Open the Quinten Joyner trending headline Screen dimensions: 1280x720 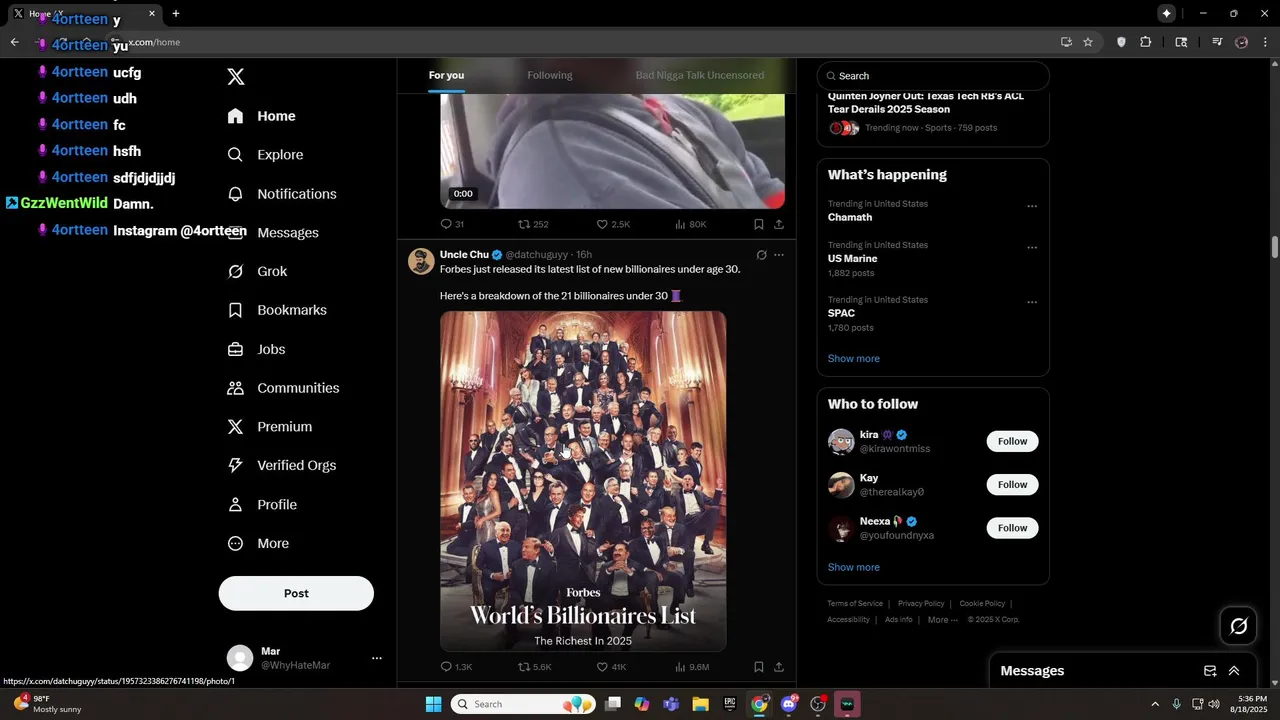point(926,103)
